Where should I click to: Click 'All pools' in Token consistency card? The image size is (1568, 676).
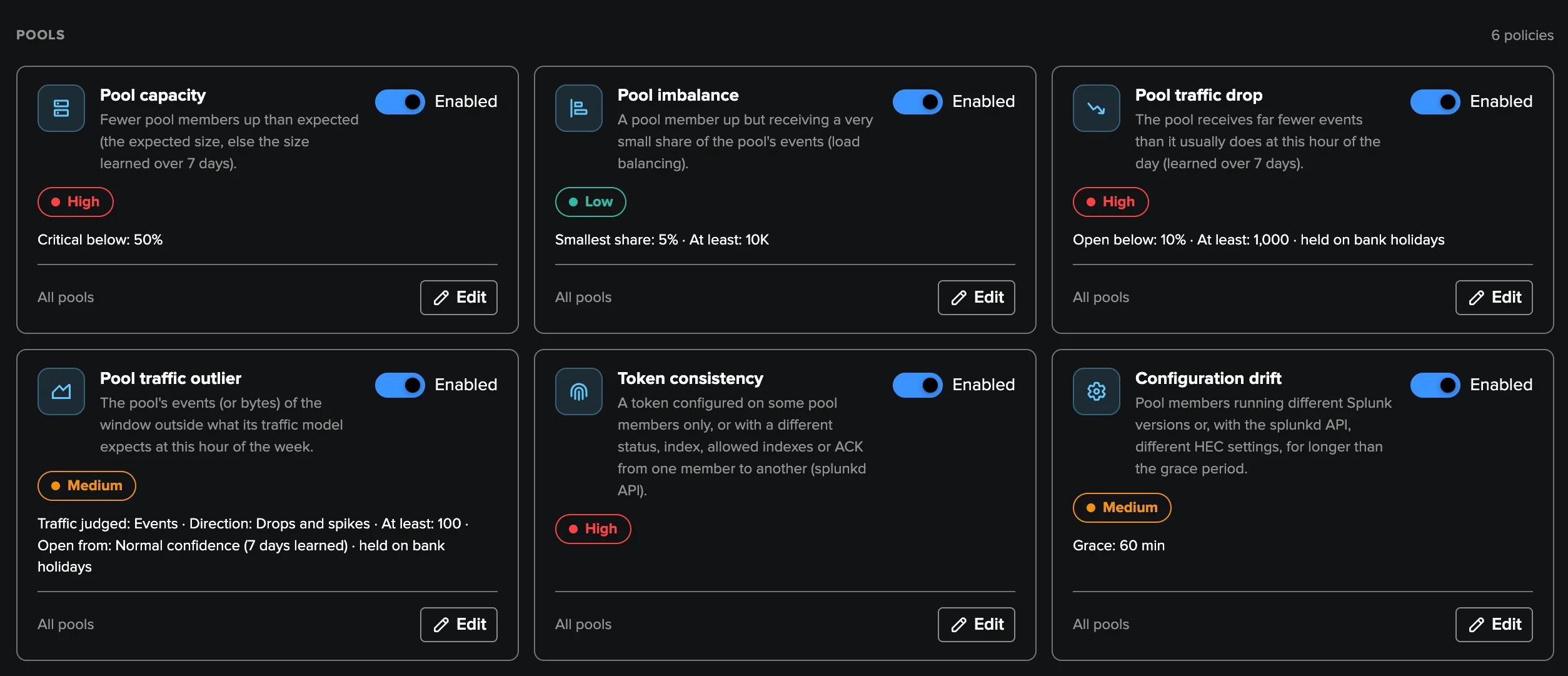(x=583, y=625)
